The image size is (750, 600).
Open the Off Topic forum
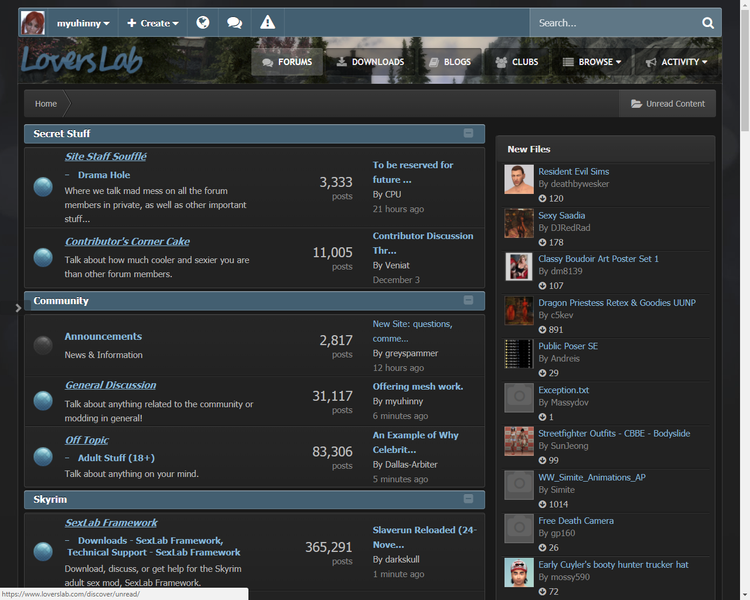point(87,440)
